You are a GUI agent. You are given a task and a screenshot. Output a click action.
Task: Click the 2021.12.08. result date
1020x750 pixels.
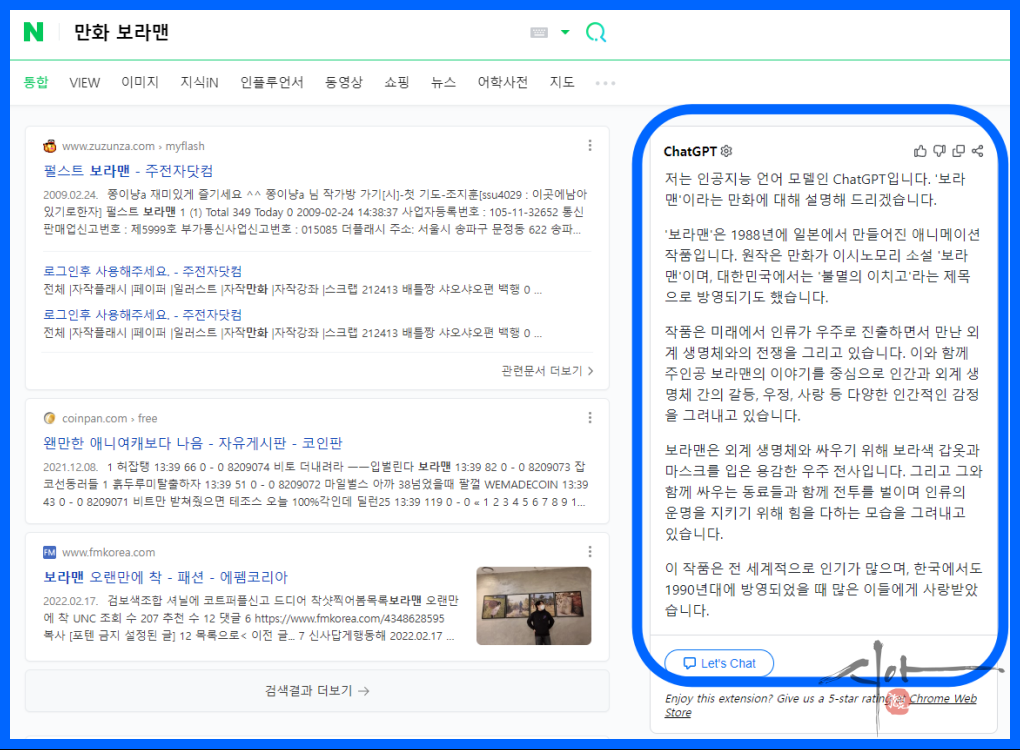coord(71,467)
